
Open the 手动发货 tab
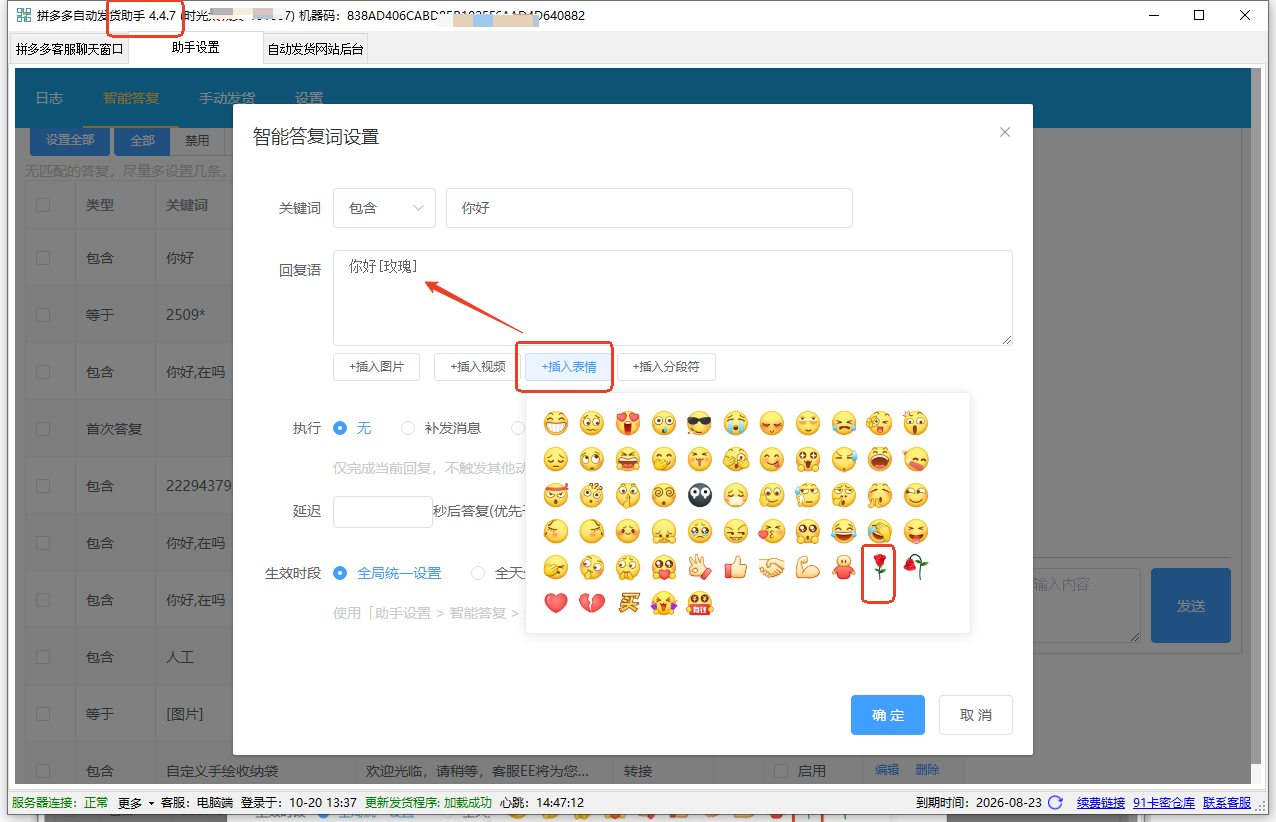click(x=227, y=98)
